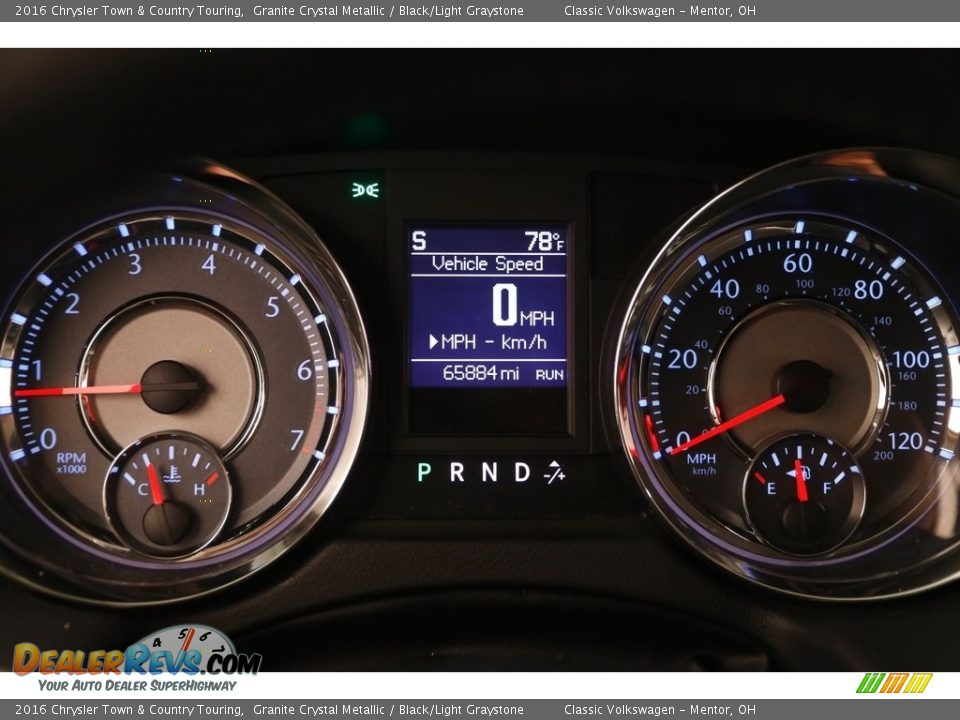Click the fuel pump icon
Image resolution: width=960 pixels, height=720 pixels.
click(802, 473)
